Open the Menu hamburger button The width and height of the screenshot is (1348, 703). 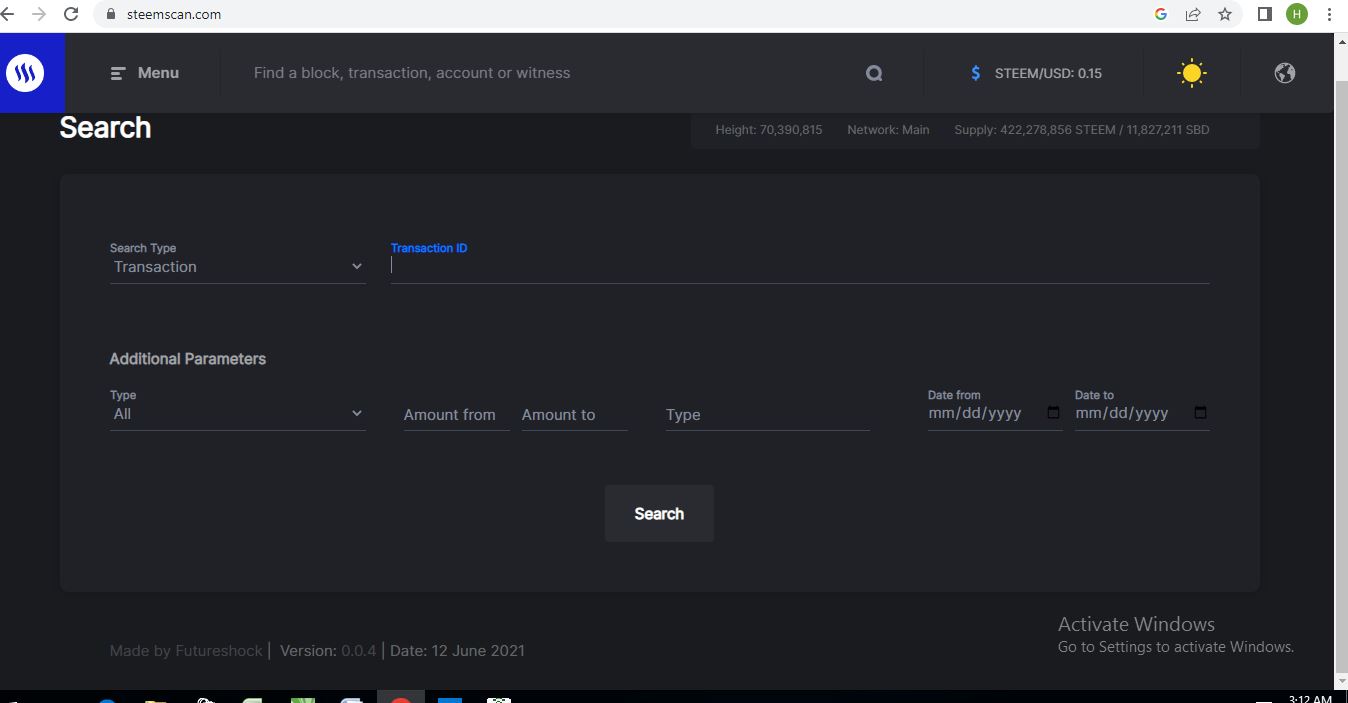pos(145,73)
